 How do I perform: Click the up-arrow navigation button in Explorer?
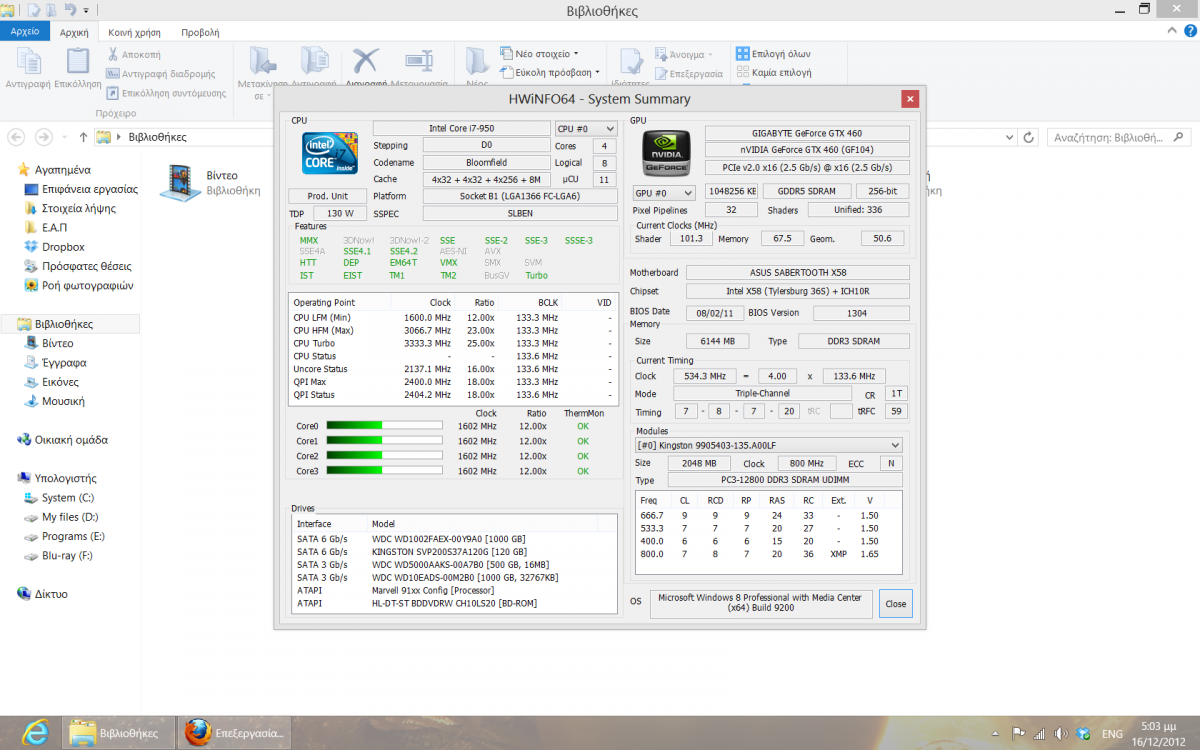coord(83,137)
